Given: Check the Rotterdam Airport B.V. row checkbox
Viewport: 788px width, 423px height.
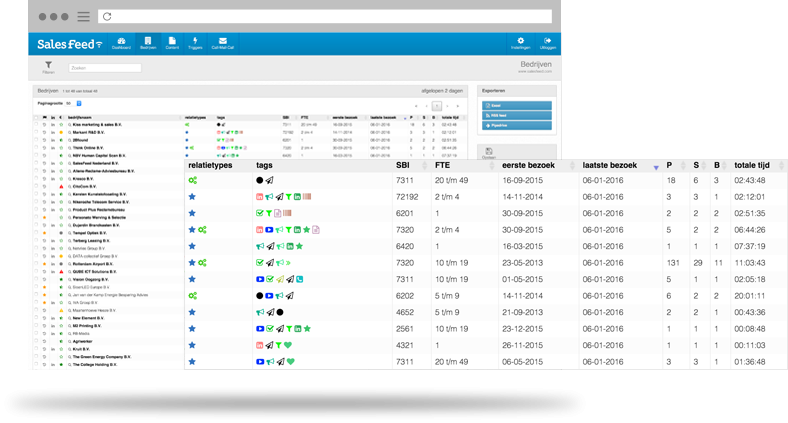Looking at the screenshot, I should 36,264.
